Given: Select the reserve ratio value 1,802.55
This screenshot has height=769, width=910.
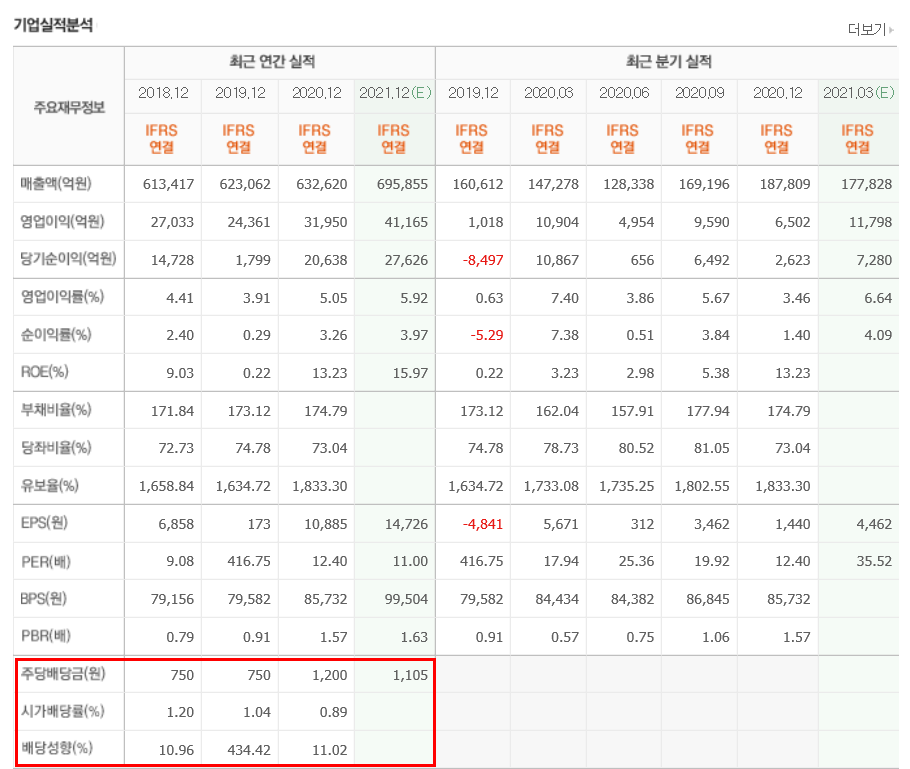Looking at the screenshot, I should coord(702,486).
